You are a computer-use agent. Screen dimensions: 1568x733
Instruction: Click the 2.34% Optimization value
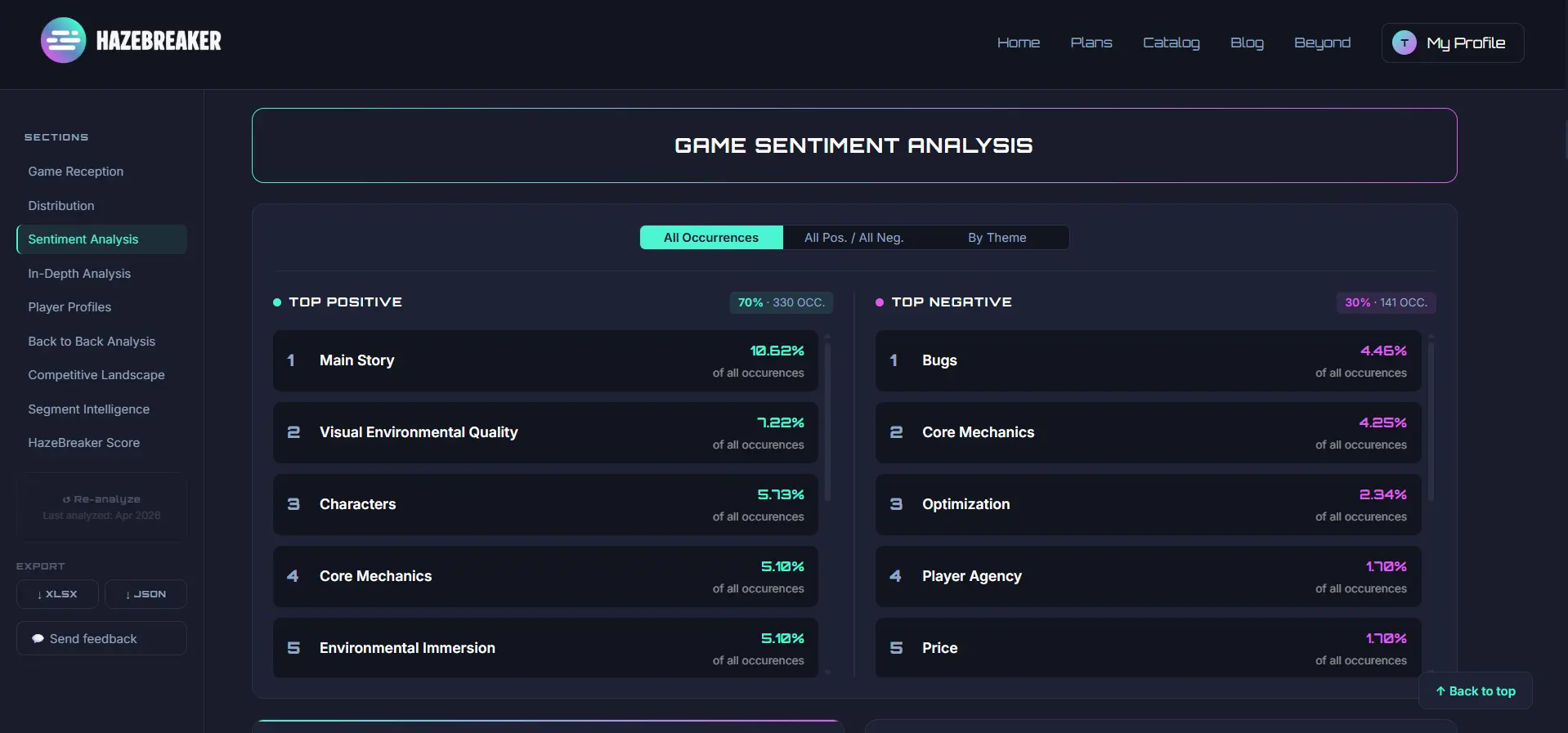click(x=1382, y=494)
